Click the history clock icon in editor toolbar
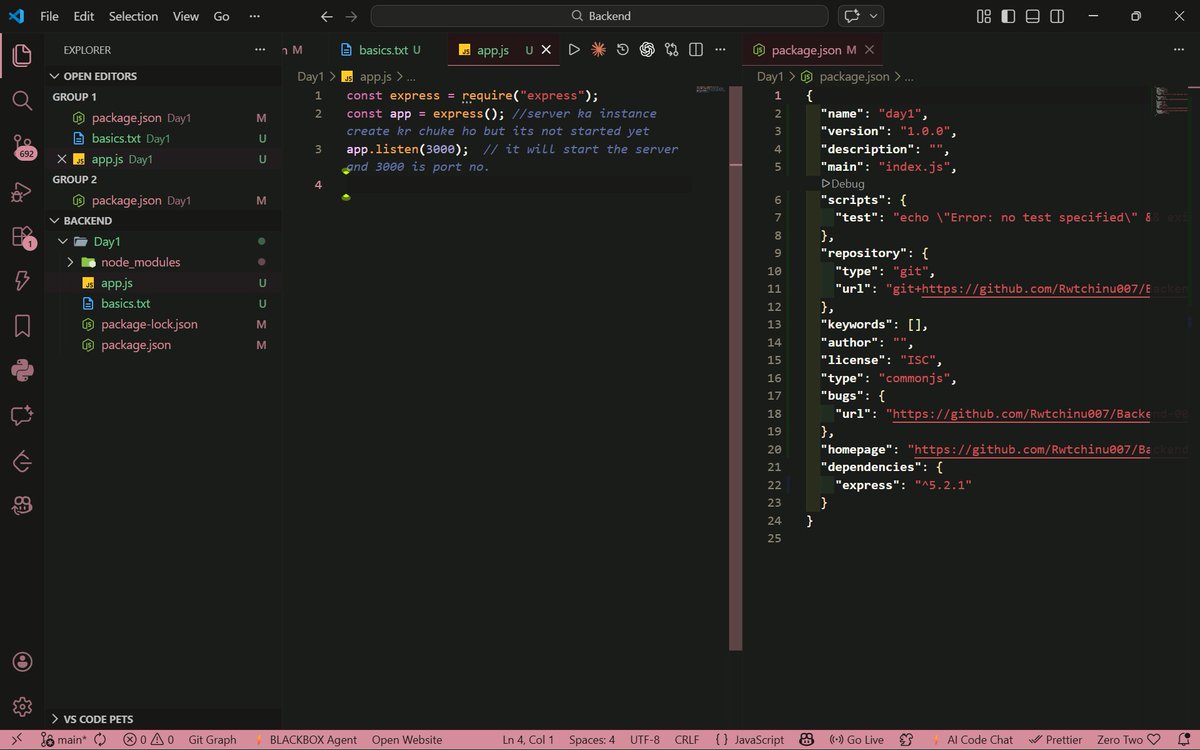This screenshot has width=1200, height=750. pyautogui.click(x=623, y=49)
